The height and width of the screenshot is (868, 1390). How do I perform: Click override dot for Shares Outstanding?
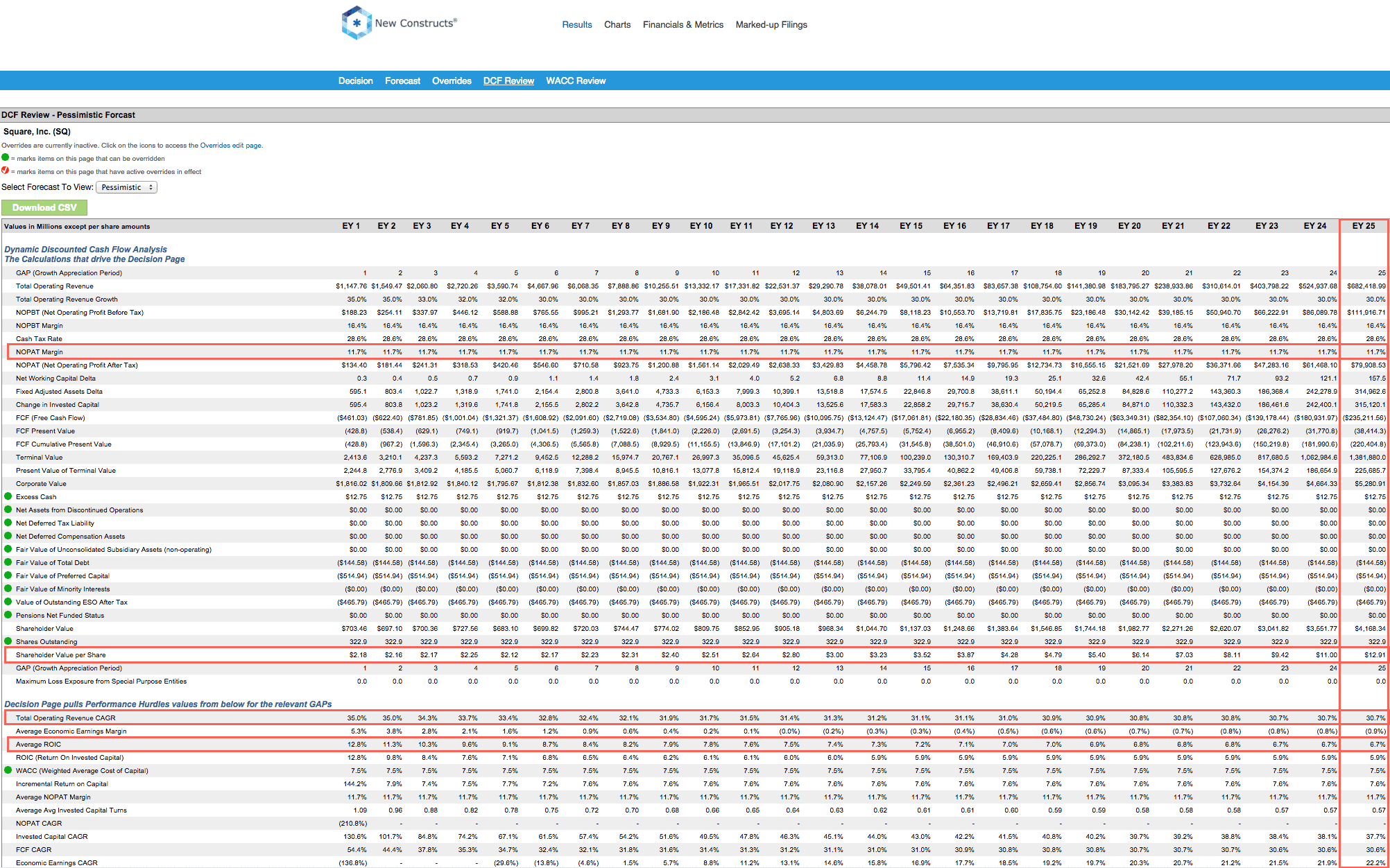click(x=8, y=641)
